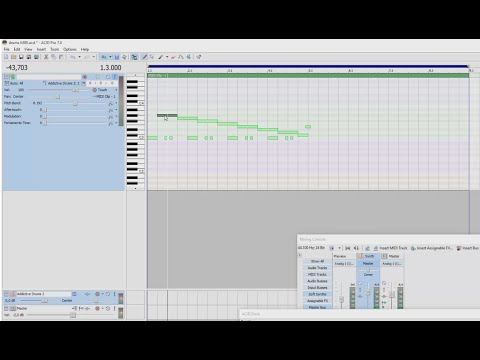Image resolution: width=480 pixels, height=360 pixels.
Task: Open the Pitch Bend envelope dropdown arrow
Action: pyautogui.click(x=116, y=103)
